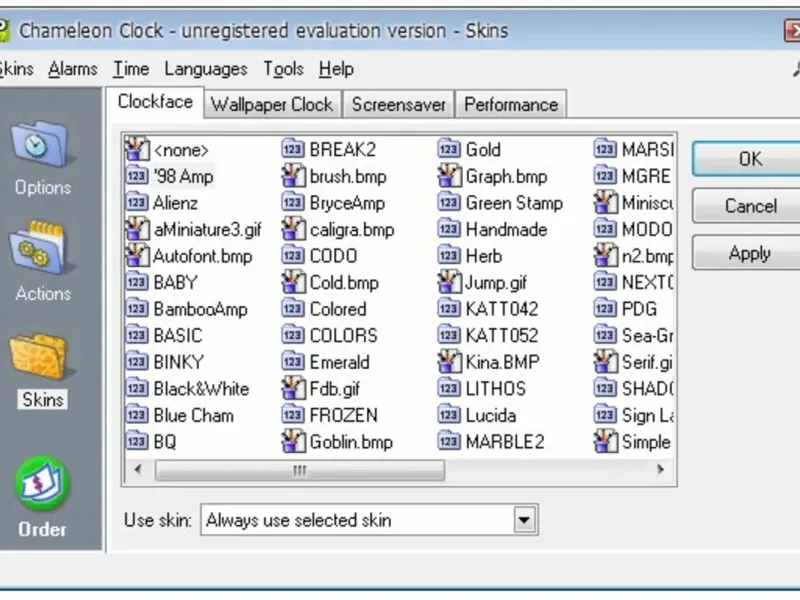Open the Alarms menu
The height and width of the screenshot is (600, 800).
(73, 69)
